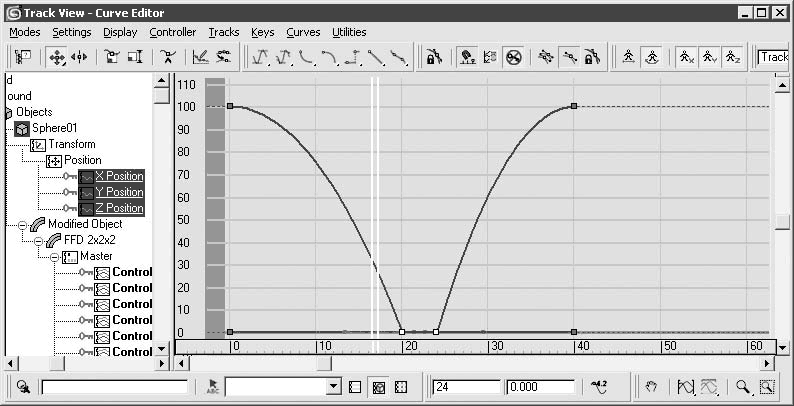Open the Curves menu
Viewport: 794px width, 406px height.
click(x=303, y=32)
